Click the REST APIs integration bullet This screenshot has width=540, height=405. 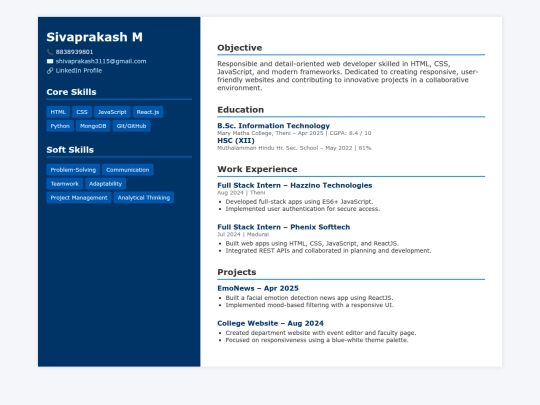328,250
